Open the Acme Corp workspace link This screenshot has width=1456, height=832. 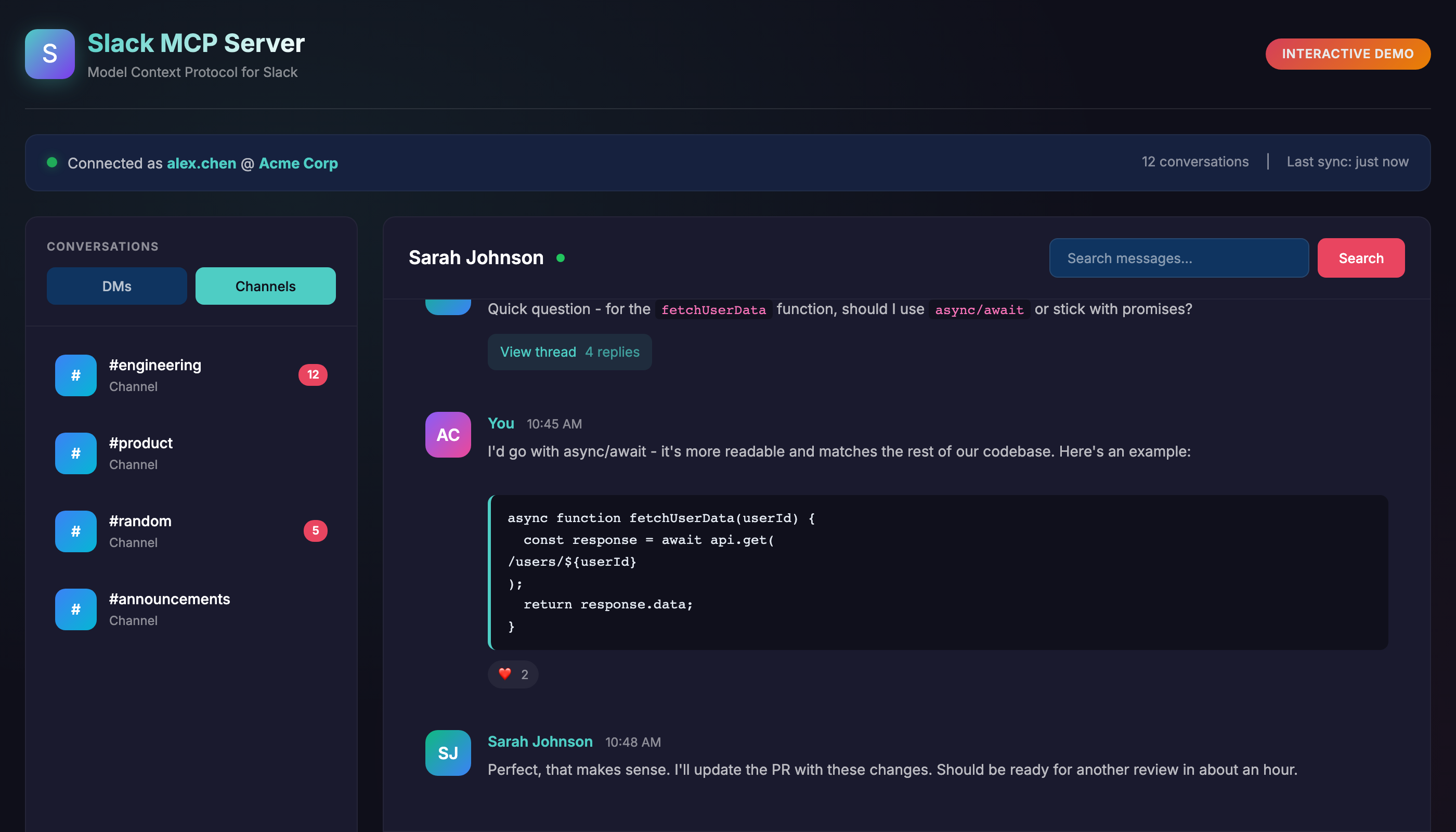coord(298,163)
